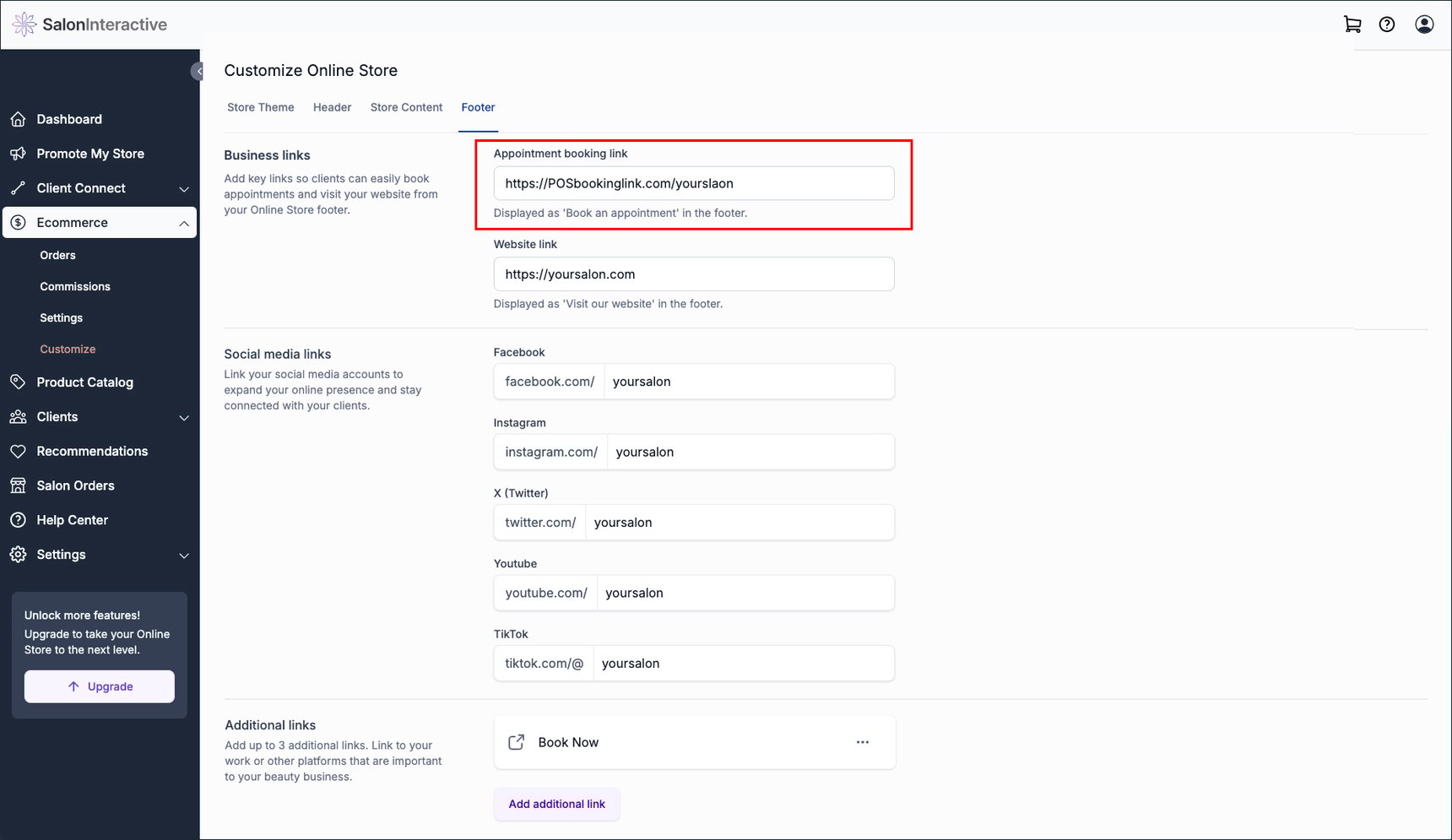Click the Upgrade button
The image size is (1452, 840).
pos(99,686)
